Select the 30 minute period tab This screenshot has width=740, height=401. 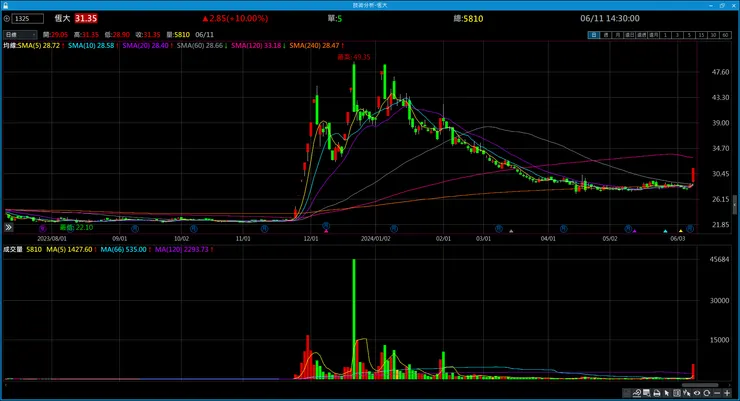[713, 35]
